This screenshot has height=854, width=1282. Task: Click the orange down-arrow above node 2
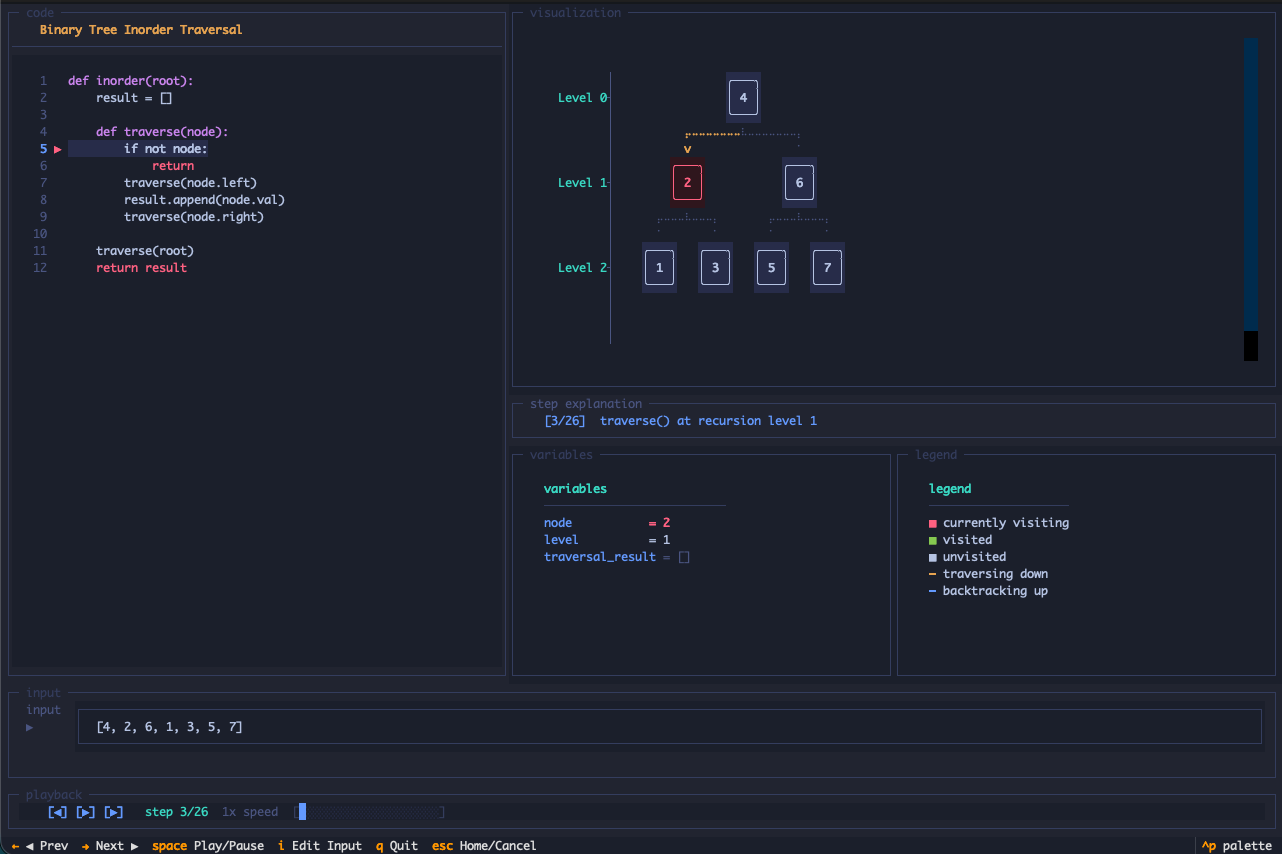687,149
